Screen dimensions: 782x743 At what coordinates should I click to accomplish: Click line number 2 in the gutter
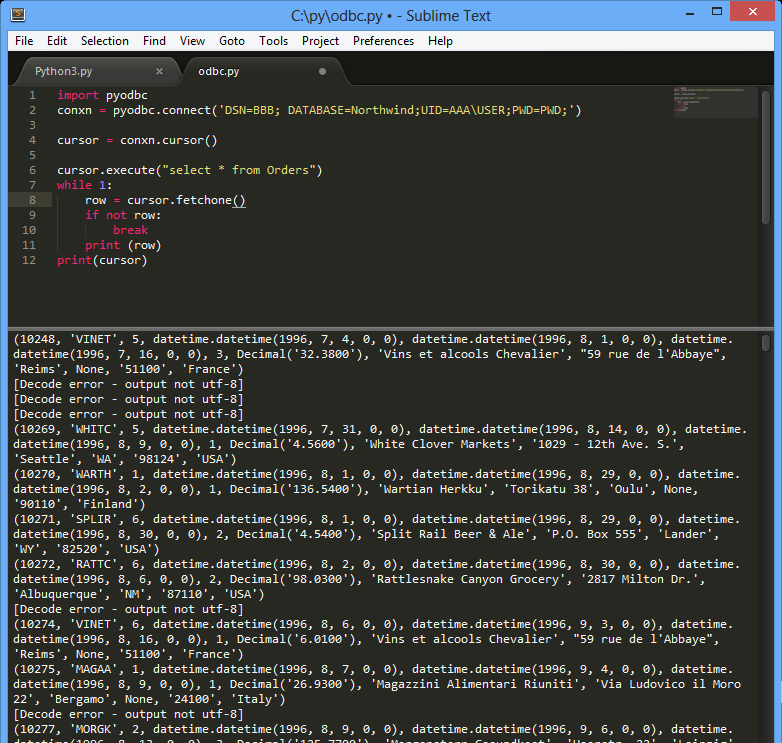point(32,110)
